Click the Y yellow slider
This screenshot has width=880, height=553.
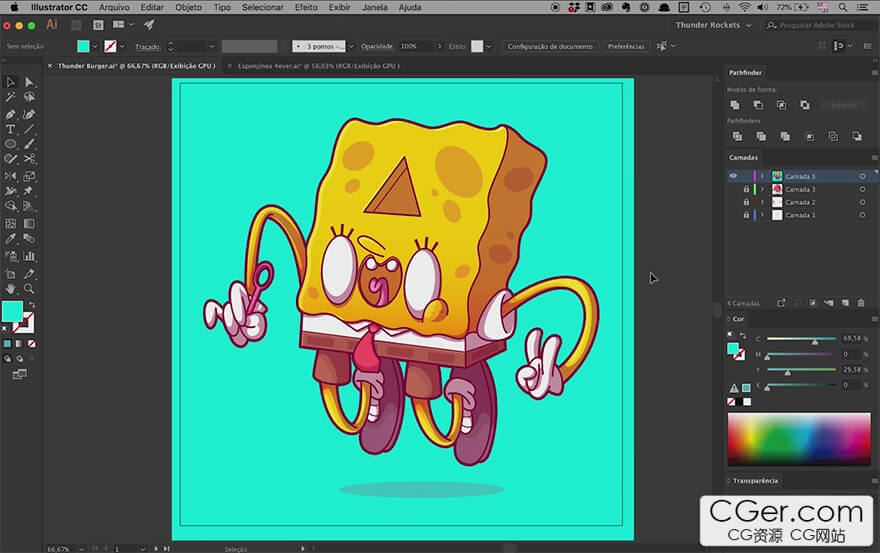tap(801, 369)
